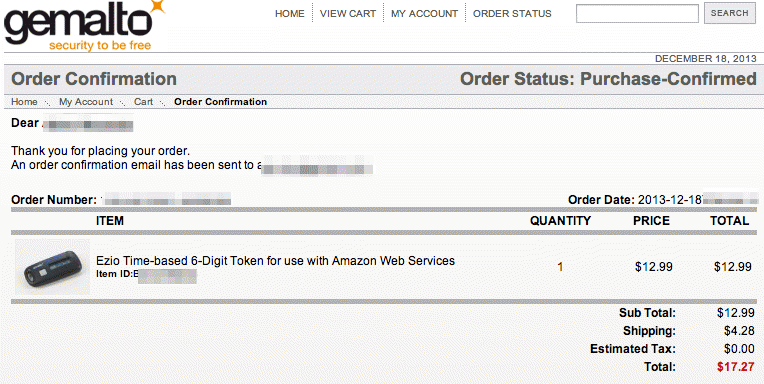Click the Order Status: Purchase-Confirmed heading
The image size is (764, 384).
(x=608, y=79)
